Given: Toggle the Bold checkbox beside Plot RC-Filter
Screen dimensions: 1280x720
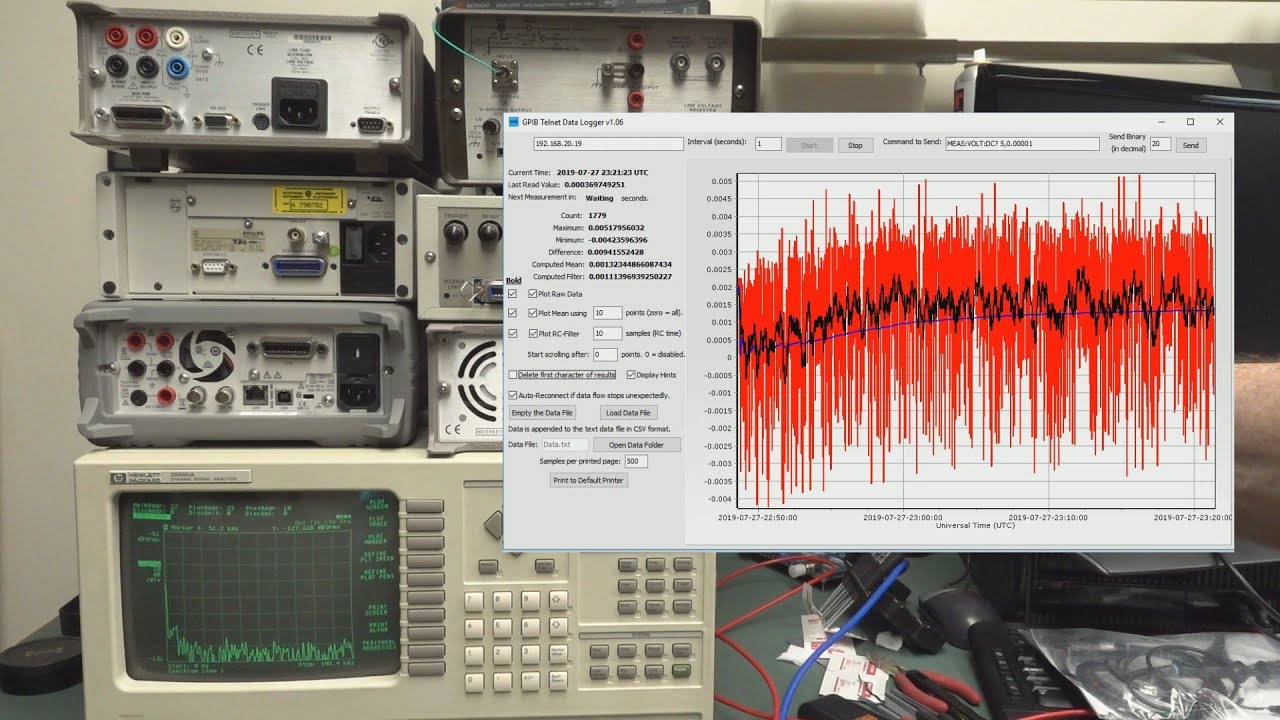Looking at the screenshot, I should point(513,334).
